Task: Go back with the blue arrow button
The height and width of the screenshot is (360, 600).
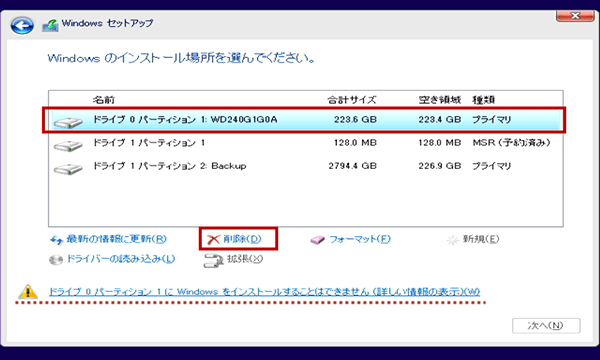Action: point(22,26)
